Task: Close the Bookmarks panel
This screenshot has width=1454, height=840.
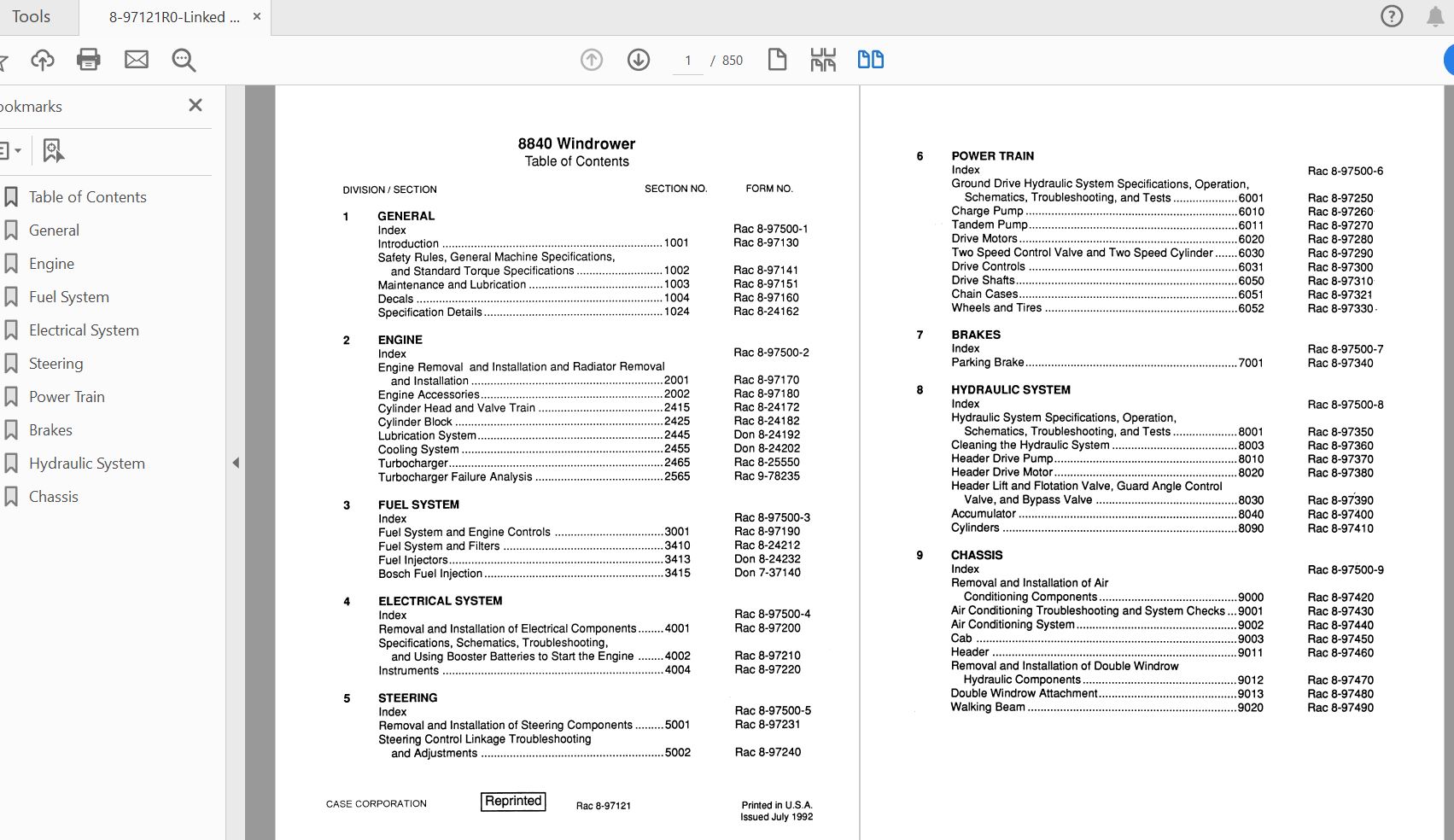Action: point(196,105)
